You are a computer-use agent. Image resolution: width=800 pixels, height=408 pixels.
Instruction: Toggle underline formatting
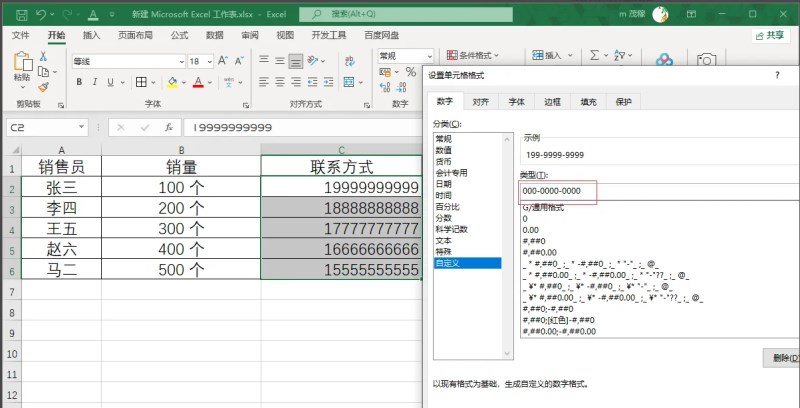(x=110, y=82)
